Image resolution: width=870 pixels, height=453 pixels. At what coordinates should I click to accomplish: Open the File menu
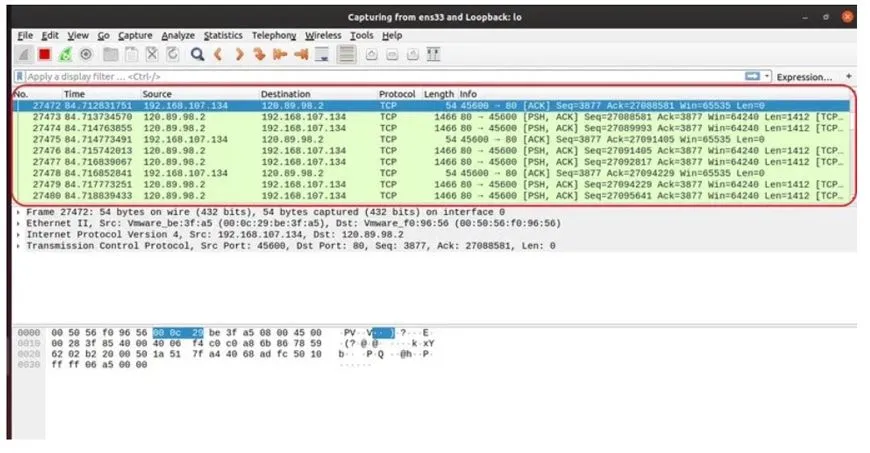[x=25, y=35]
